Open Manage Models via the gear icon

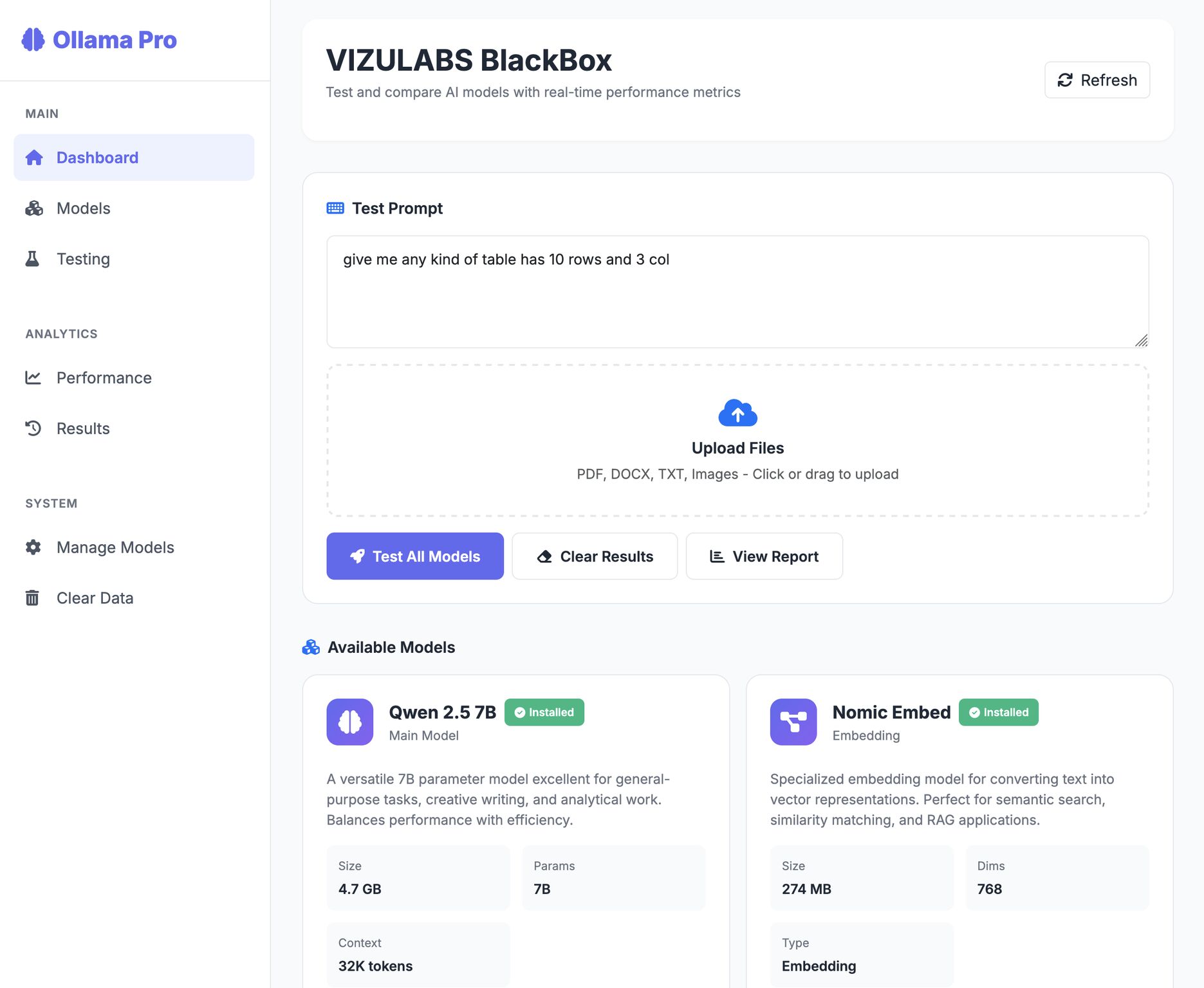coord(33,547)
